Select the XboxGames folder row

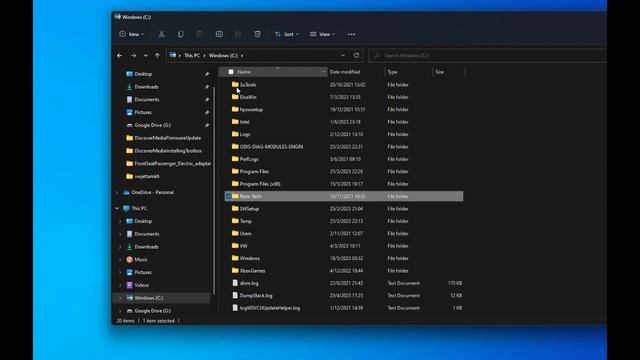click(x=344, y=271)
